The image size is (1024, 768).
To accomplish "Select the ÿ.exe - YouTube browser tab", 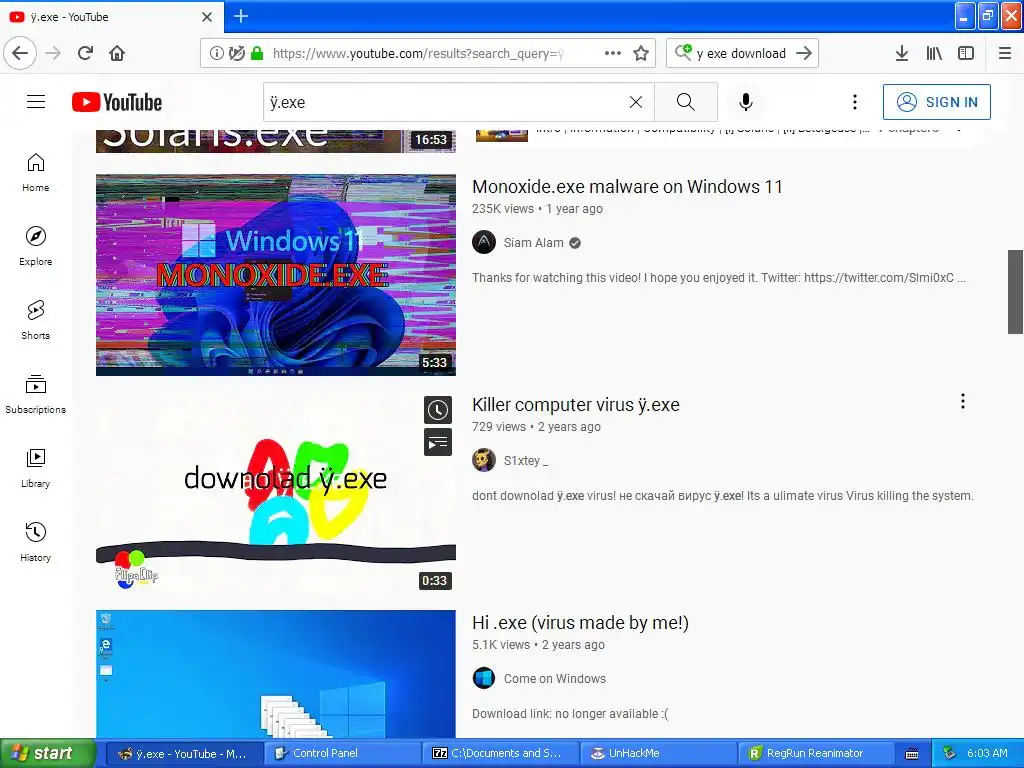I will point(112,16).
